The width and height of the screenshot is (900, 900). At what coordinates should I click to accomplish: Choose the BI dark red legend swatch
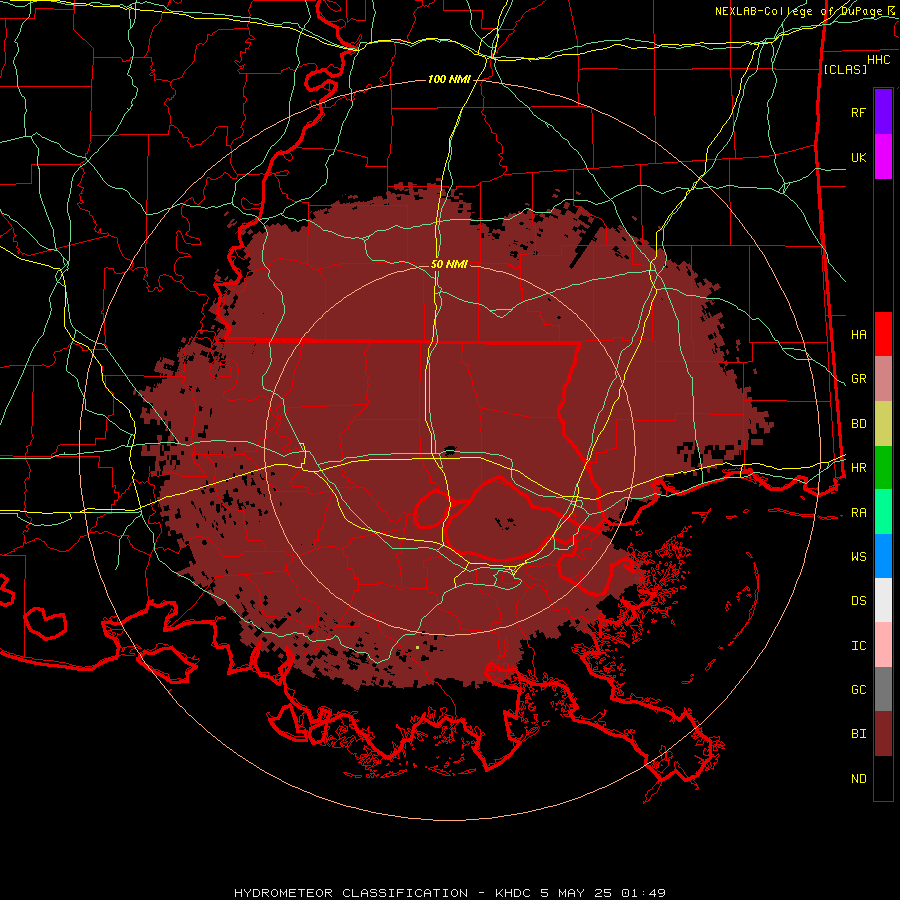[883, 734]
